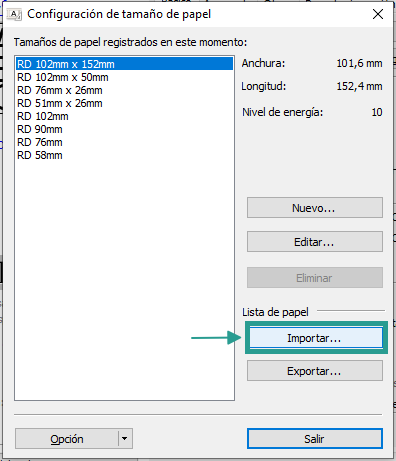The width and height of the screenshot is (396, 461).
Task: Click empty area of paper size list
Action: [124, 280]
